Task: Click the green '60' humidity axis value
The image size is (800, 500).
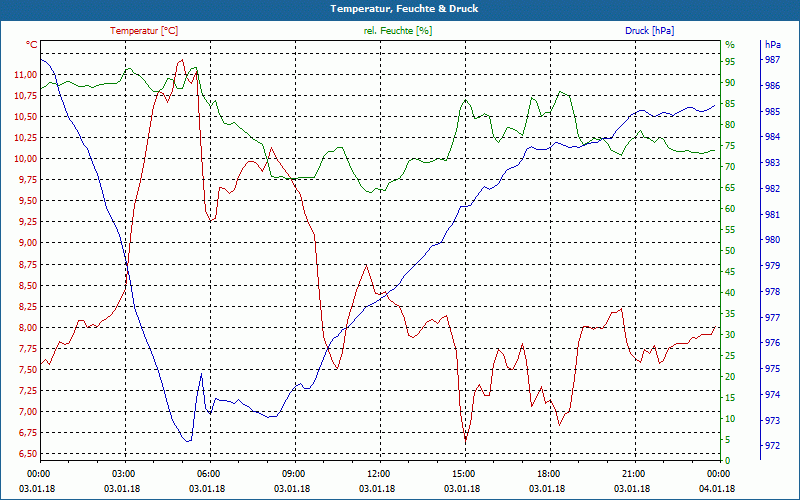Action: (x=730, y=209)
